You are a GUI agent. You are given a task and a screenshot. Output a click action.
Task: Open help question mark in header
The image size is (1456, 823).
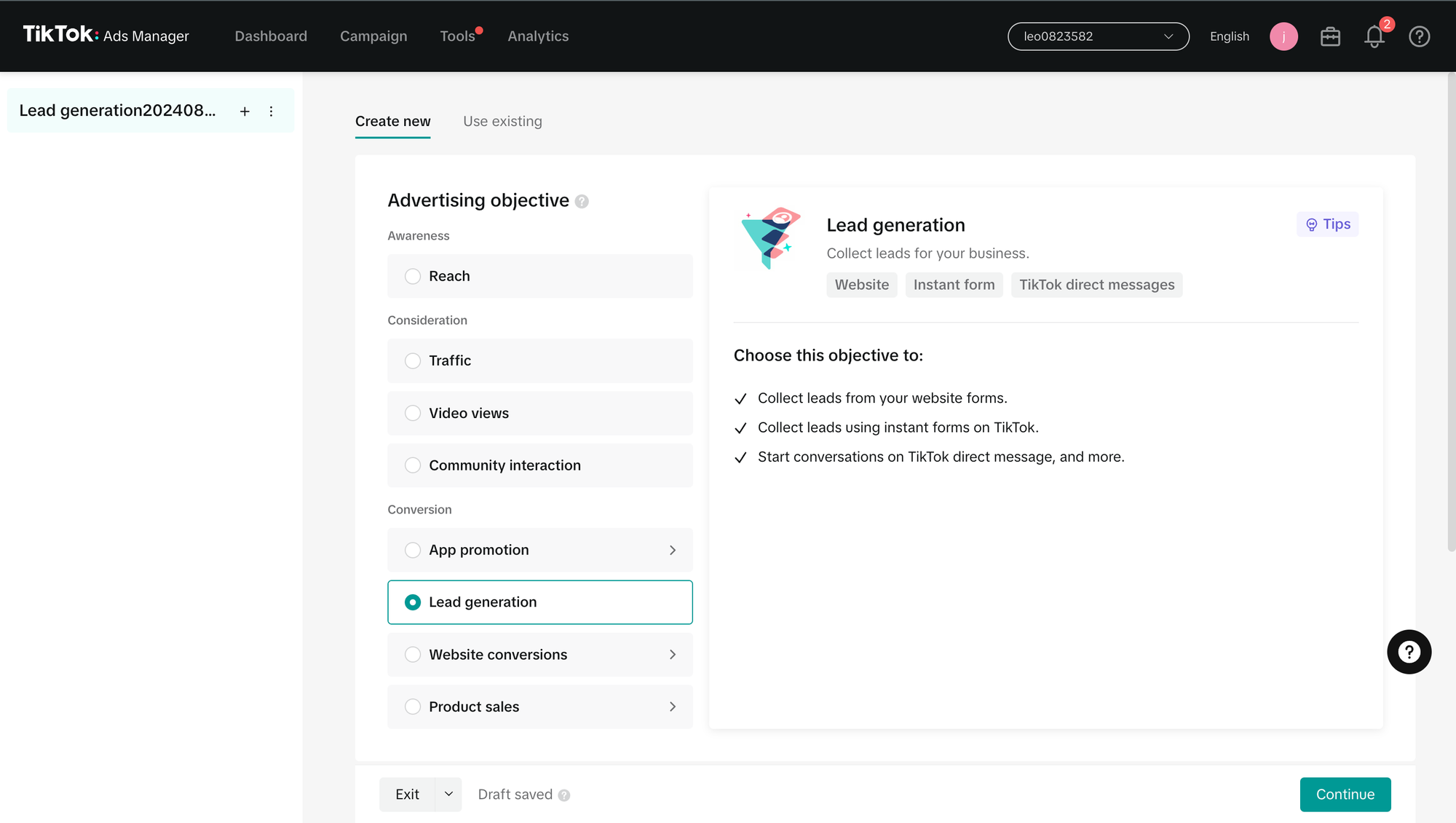pyautogui.click(x=1419, y=36)
